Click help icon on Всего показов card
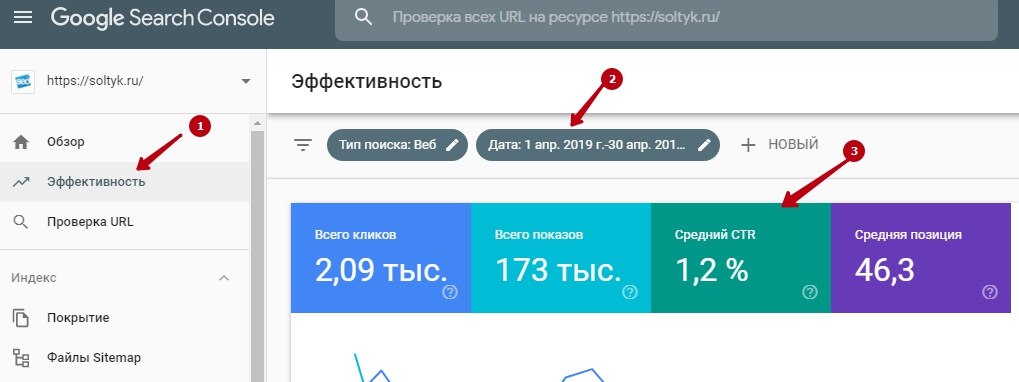This screenshot has width=1019, height=382. coord(630,292)
